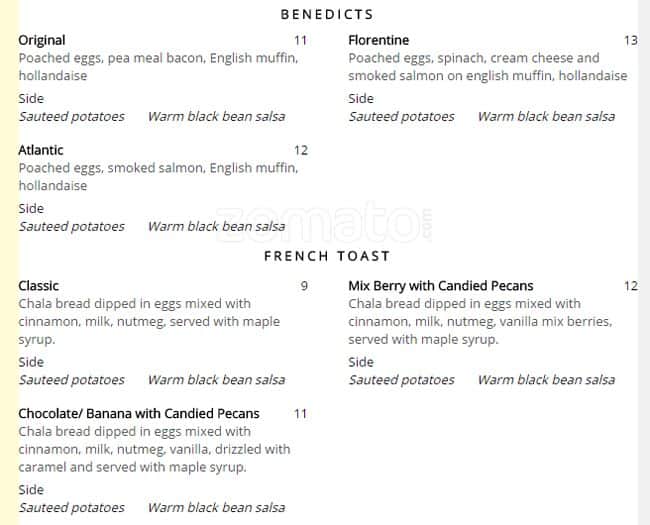Screen dimensions: 650x525
Task: Click the price 9 beside Classic
Action: (304, 285)
